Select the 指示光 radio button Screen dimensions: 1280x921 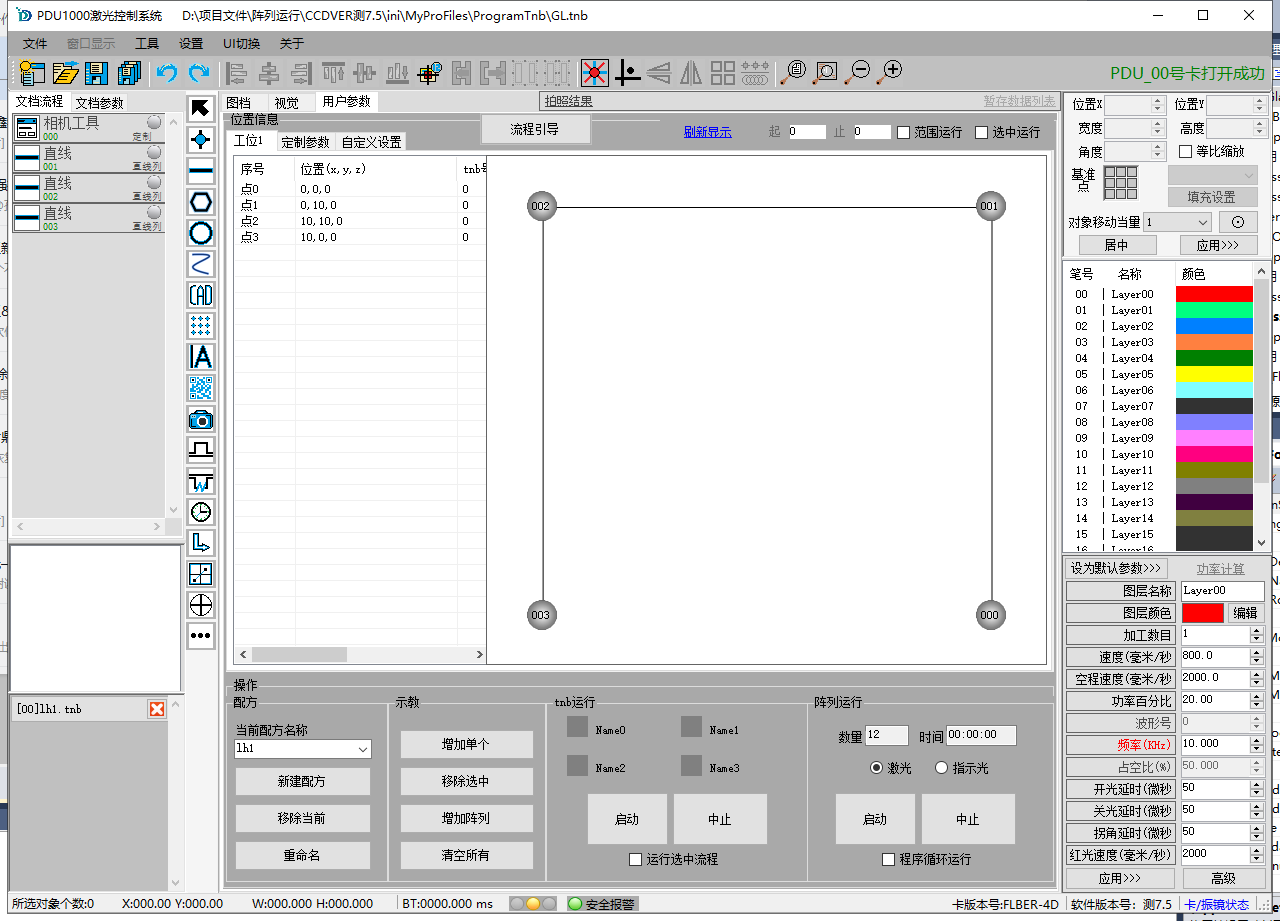point(941,768)
